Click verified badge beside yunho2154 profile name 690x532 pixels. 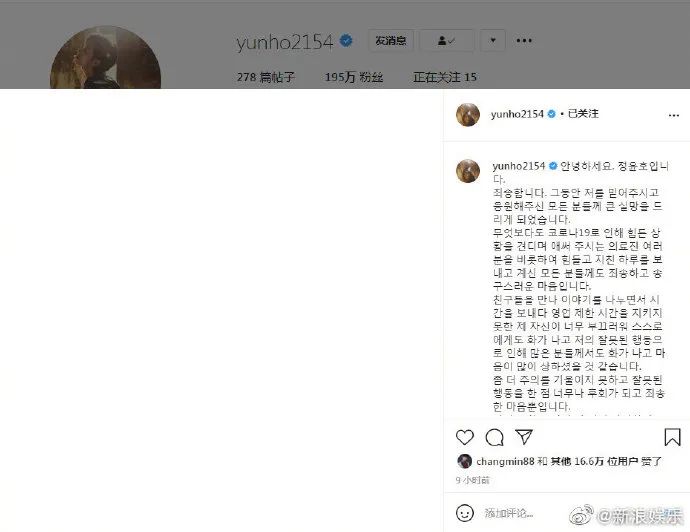(346, 41)
